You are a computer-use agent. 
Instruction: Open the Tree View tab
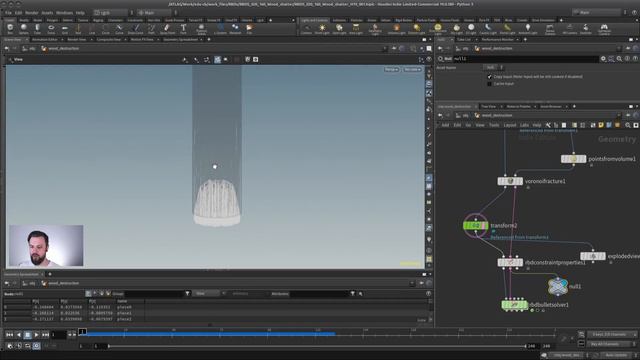(488, 107)
